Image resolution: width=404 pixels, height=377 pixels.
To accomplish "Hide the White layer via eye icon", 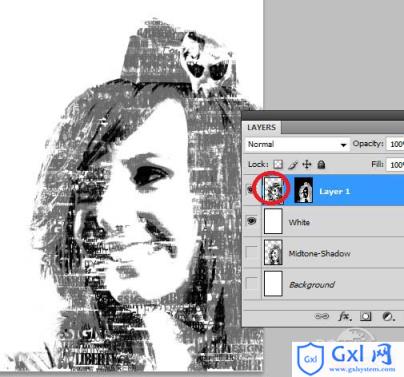I will (x=252, y=221).
